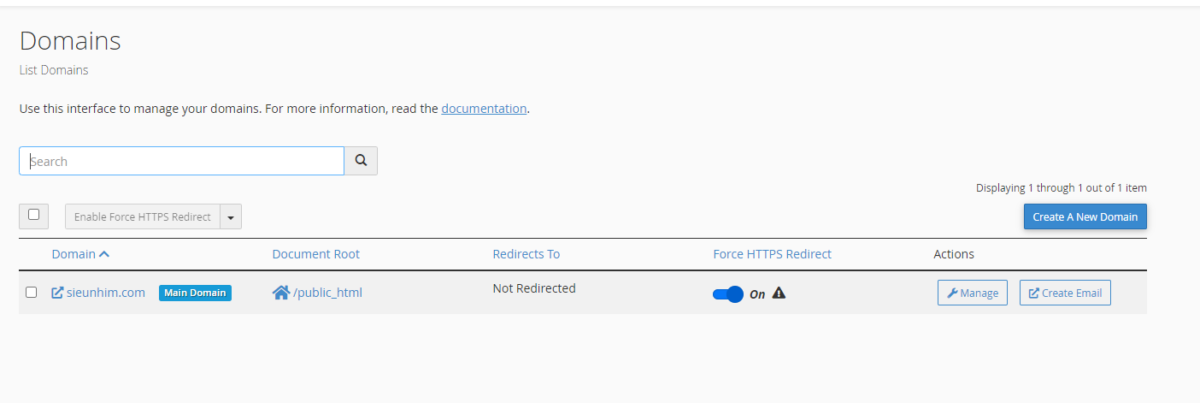This screenshot has width=1200, height=403.
Task: Open the /public_html document root link
Action: (x=328, y=293)
